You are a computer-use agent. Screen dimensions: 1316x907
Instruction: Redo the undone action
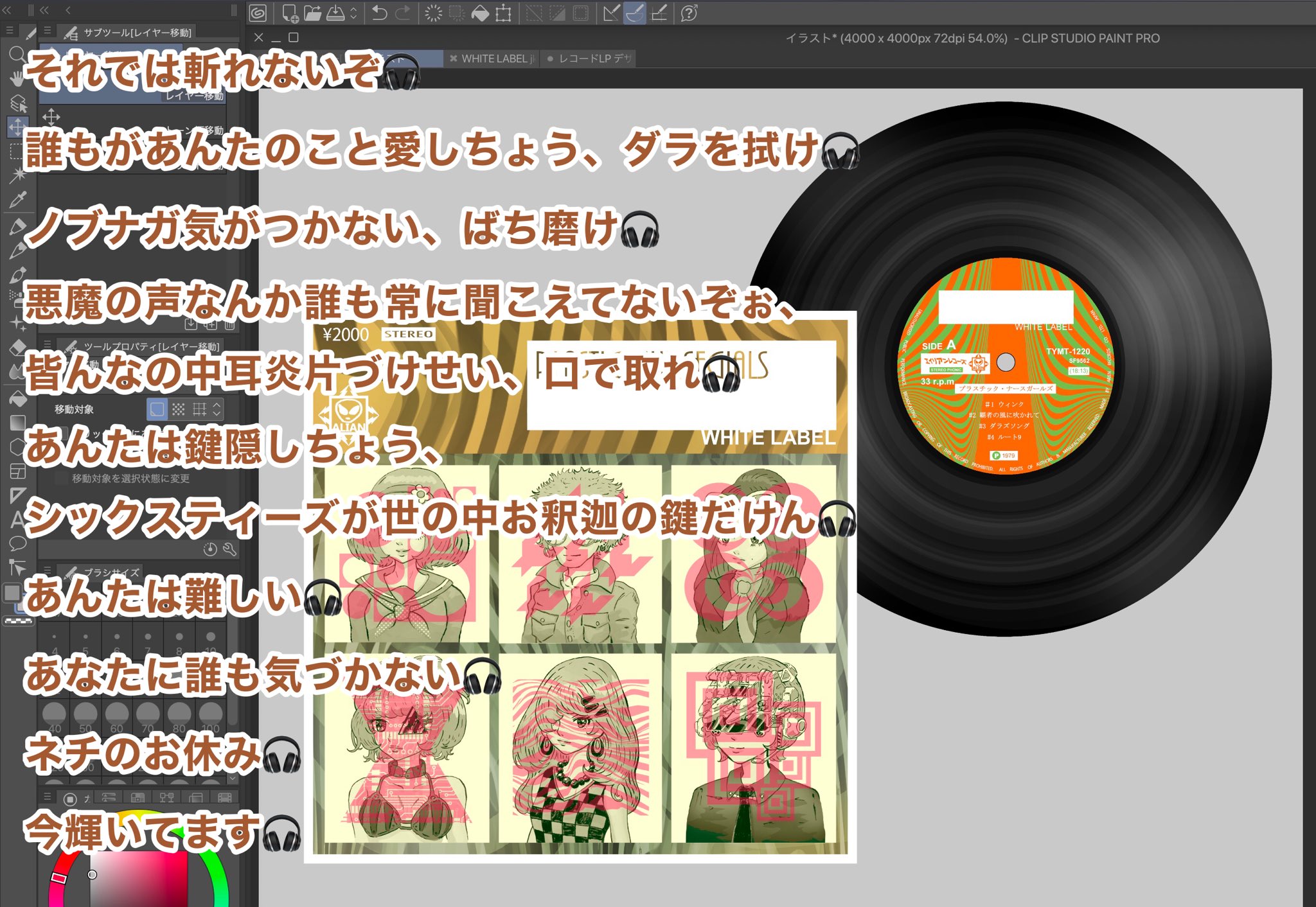[x=403, y=13]
